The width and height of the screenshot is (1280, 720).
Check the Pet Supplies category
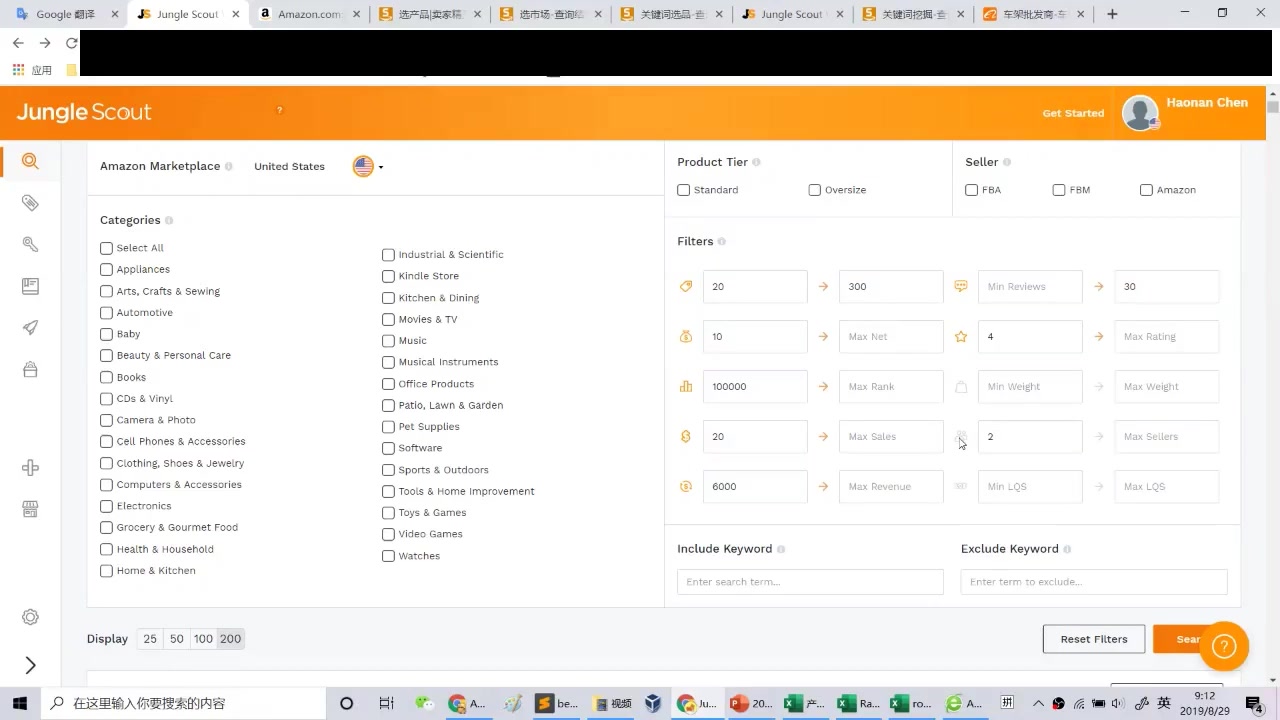tap(388, 427)
